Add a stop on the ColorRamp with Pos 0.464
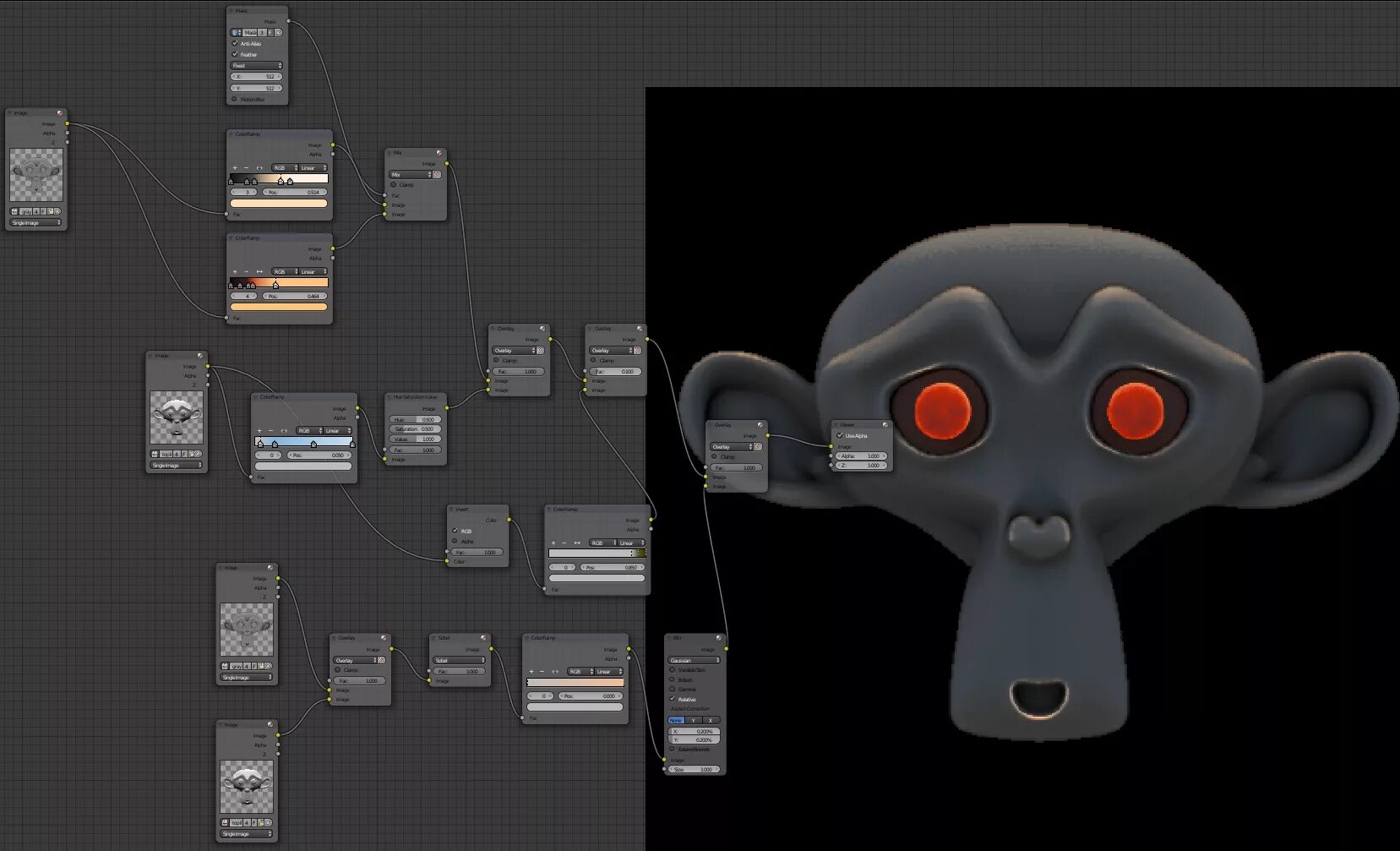This screenshot has height=851, width=1400. (x=235, y=272)
